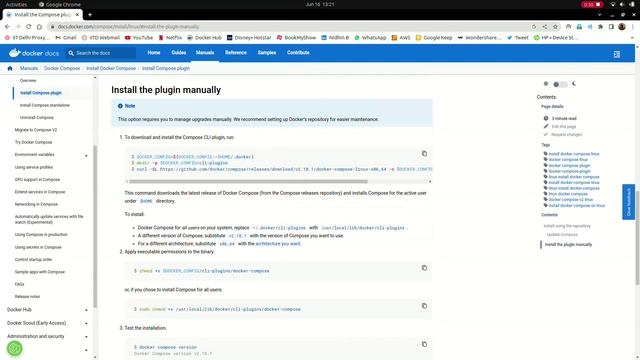This screenshot has height=360, width=640.
Task: Expand Docker Scout (Early Access) section
Action: [86, 323]
